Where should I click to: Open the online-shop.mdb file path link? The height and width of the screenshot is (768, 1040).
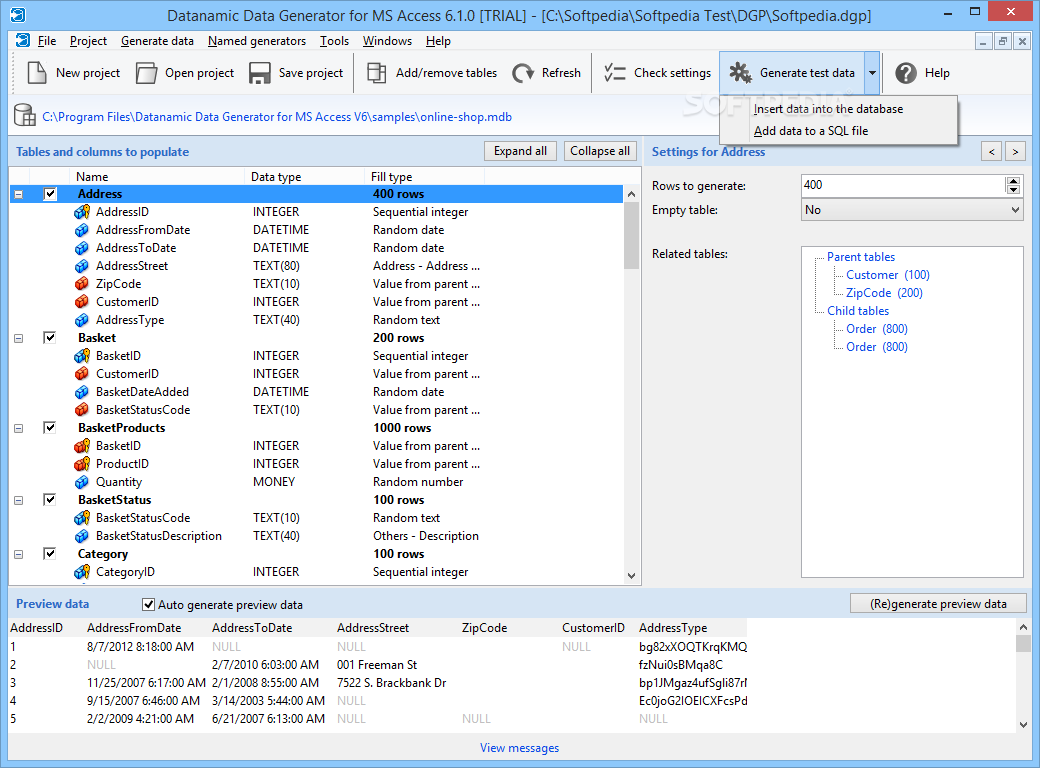[277, 117]
